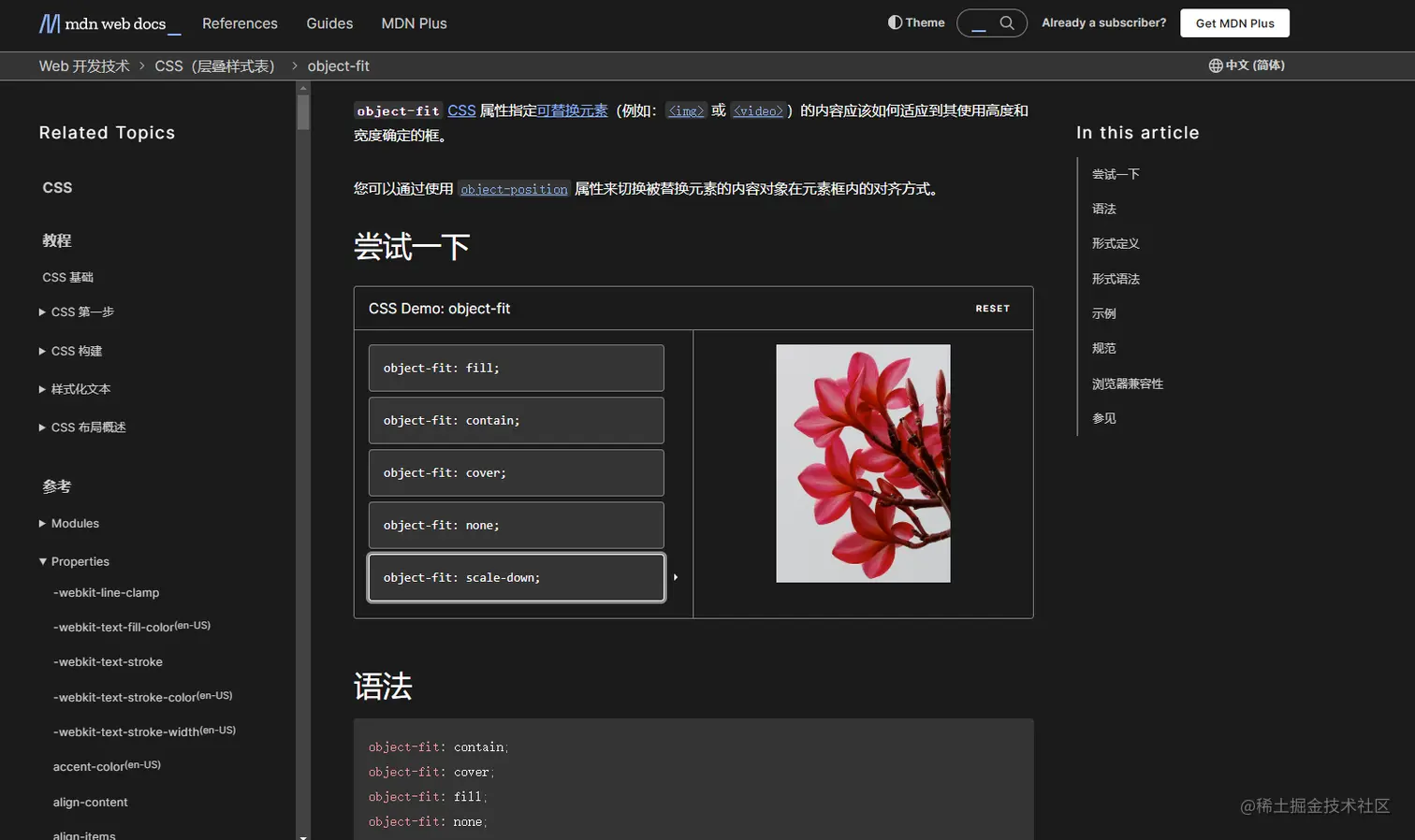Image resolution: width=1415 pixels, height=840 pixels.
Task: Expand 样式化文本 section
Action: tap(75, 389)
